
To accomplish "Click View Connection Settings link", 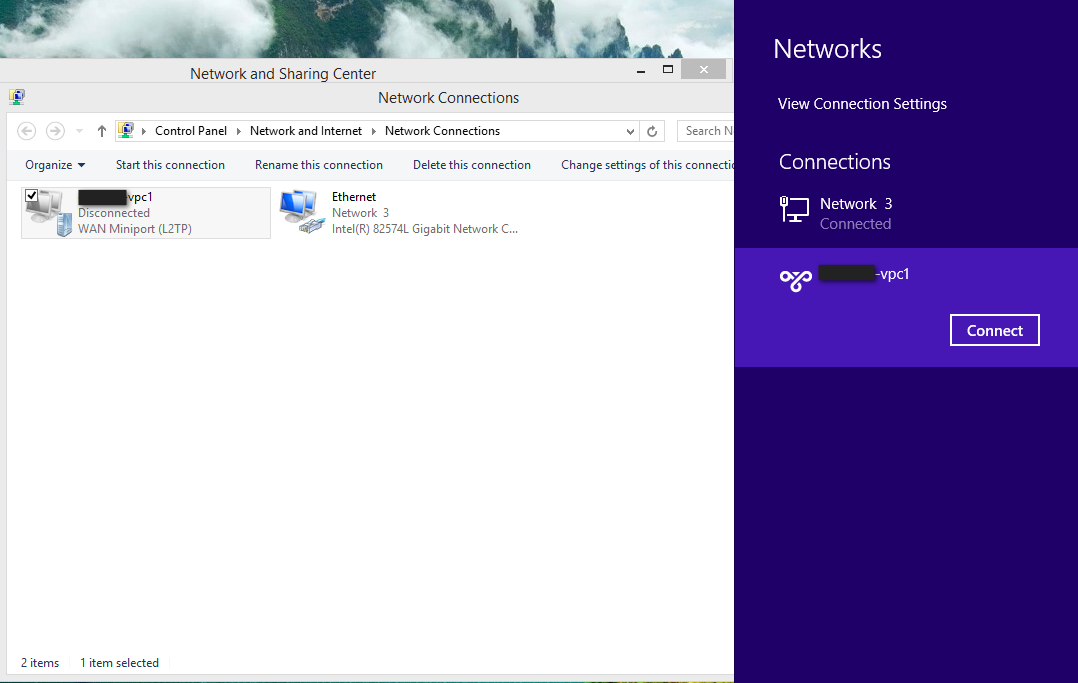I will pyautogui.click(x=862, y=104).
